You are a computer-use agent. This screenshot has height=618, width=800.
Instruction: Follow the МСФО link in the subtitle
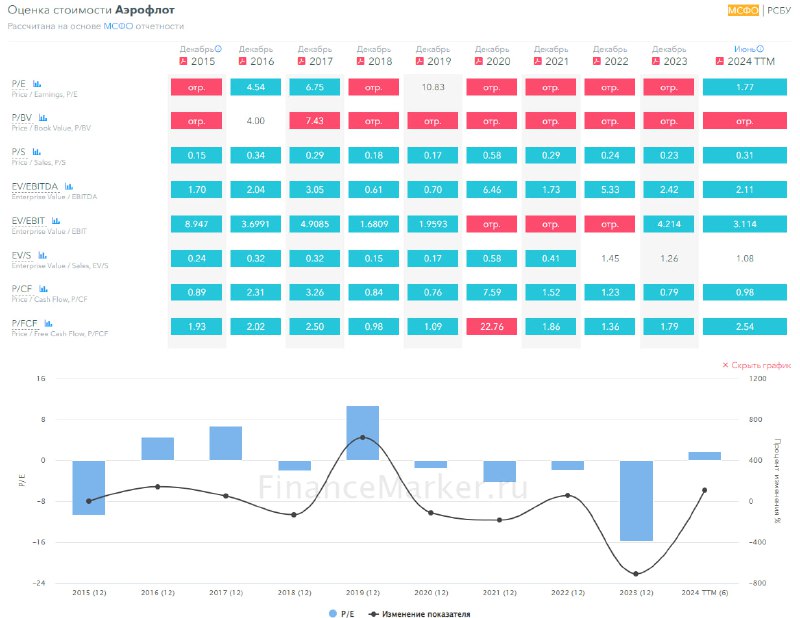[118, 26]
